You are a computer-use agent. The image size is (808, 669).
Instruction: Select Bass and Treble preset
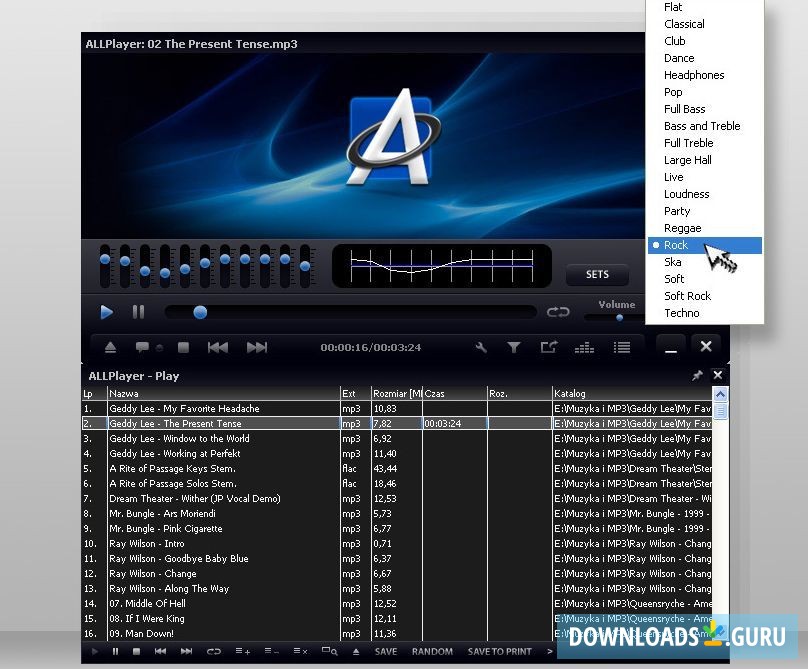(704, 126)
